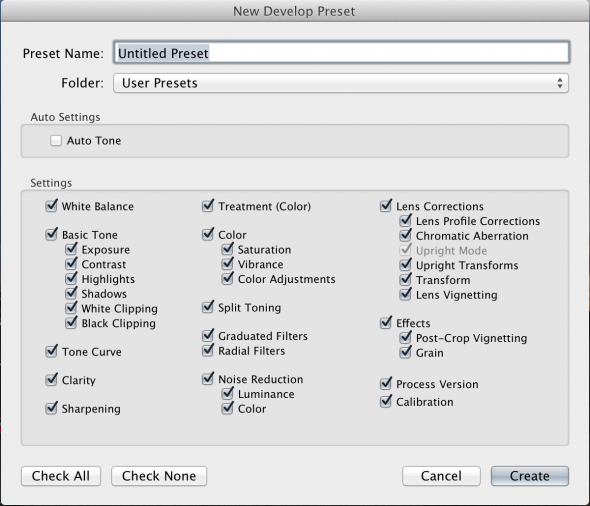Uncheck Split Toning
Screen dimensions: 590x506
[208, 307]
